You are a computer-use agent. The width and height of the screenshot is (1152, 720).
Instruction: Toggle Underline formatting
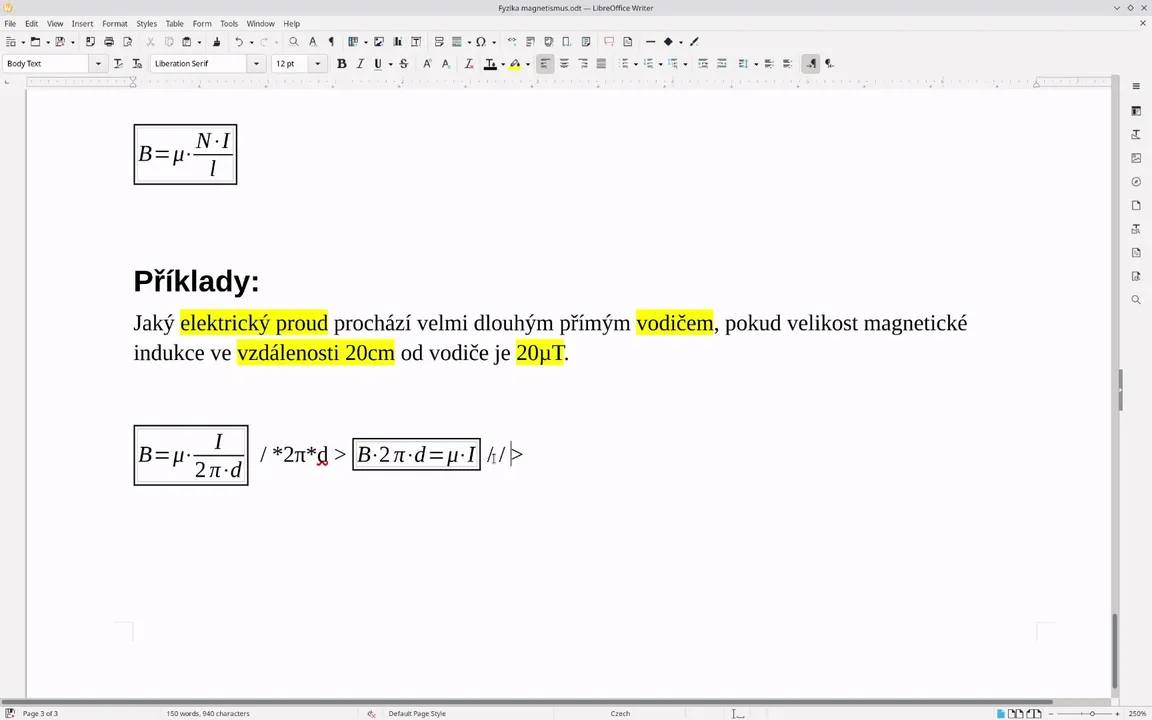(378, 64)
